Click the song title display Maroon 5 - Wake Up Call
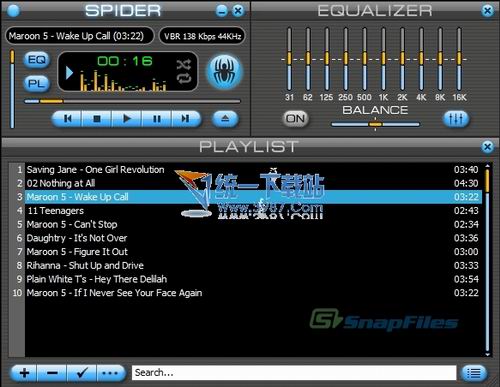500x387 pixels. click(79, 36)
